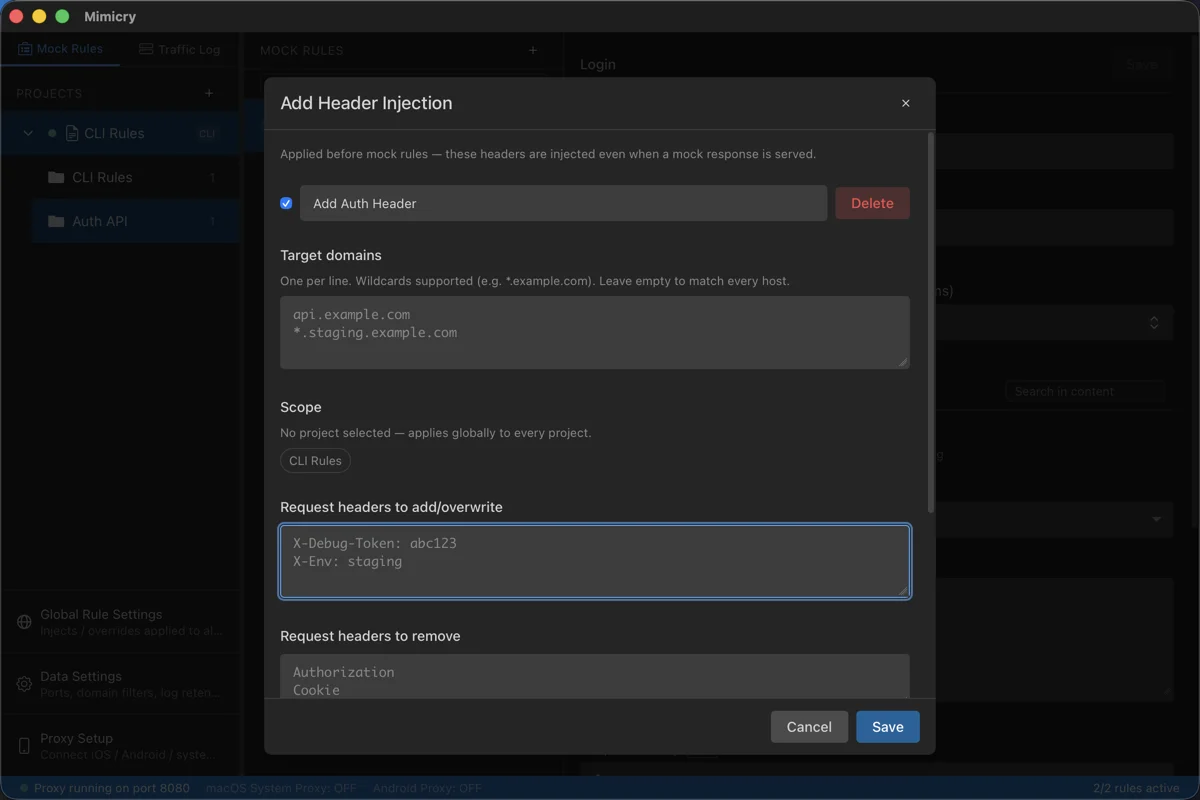This screenshot has width=1200, height=800.
Task: Collapse the CLI Rules project chevron
Action: click(x=28, y=133)
